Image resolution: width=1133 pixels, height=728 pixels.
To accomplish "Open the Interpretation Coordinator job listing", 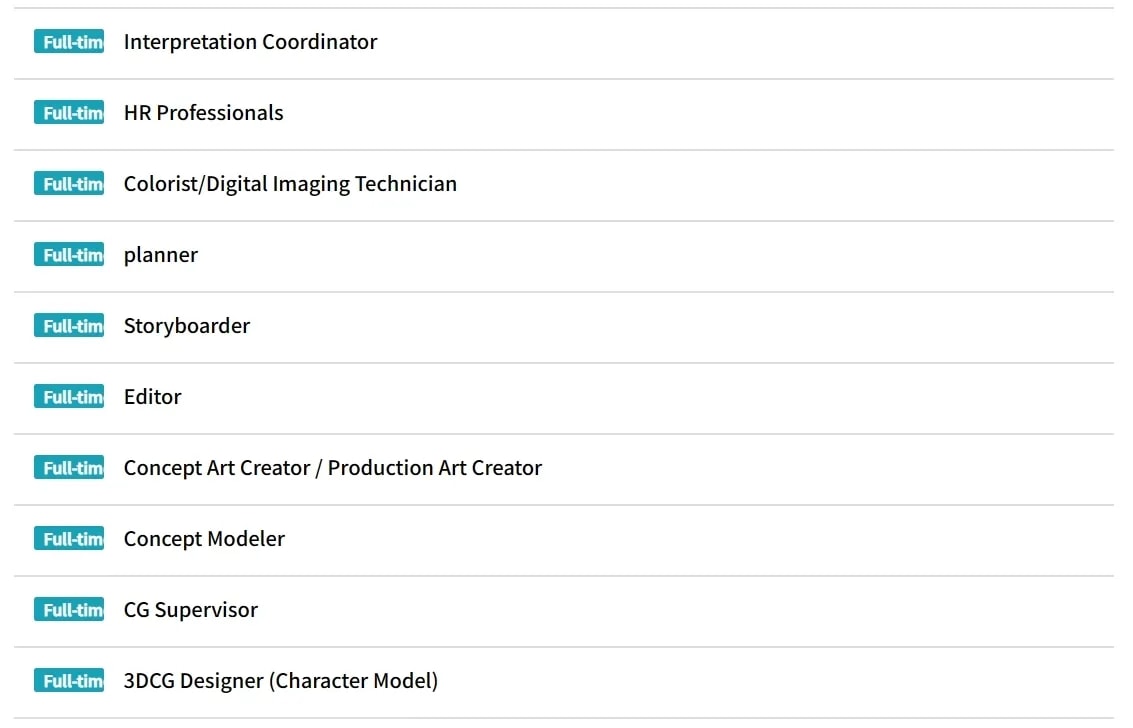I will click(250, 42).
